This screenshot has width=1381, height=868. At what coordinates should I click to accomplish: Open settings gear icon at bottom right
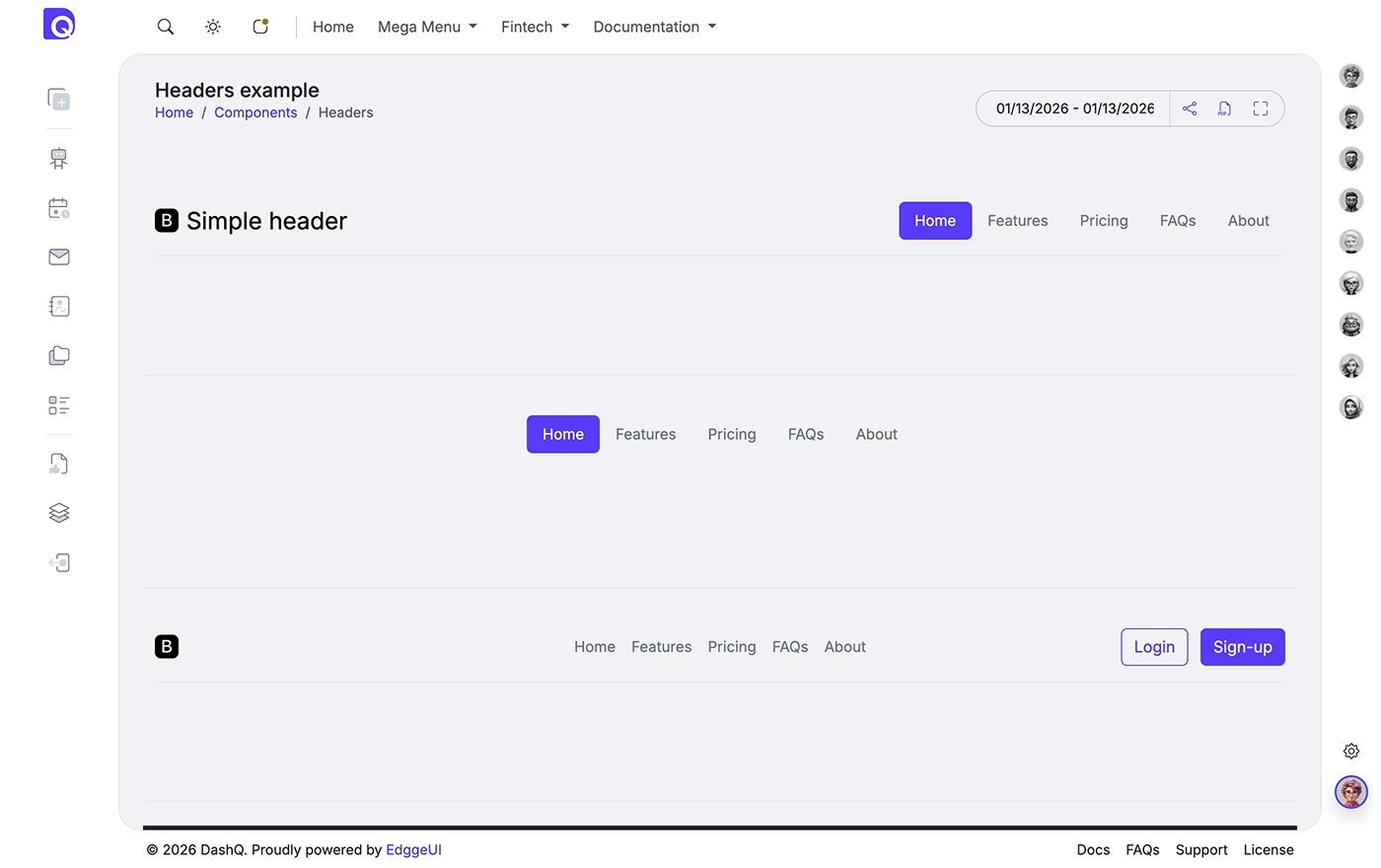click(1351, 752)
